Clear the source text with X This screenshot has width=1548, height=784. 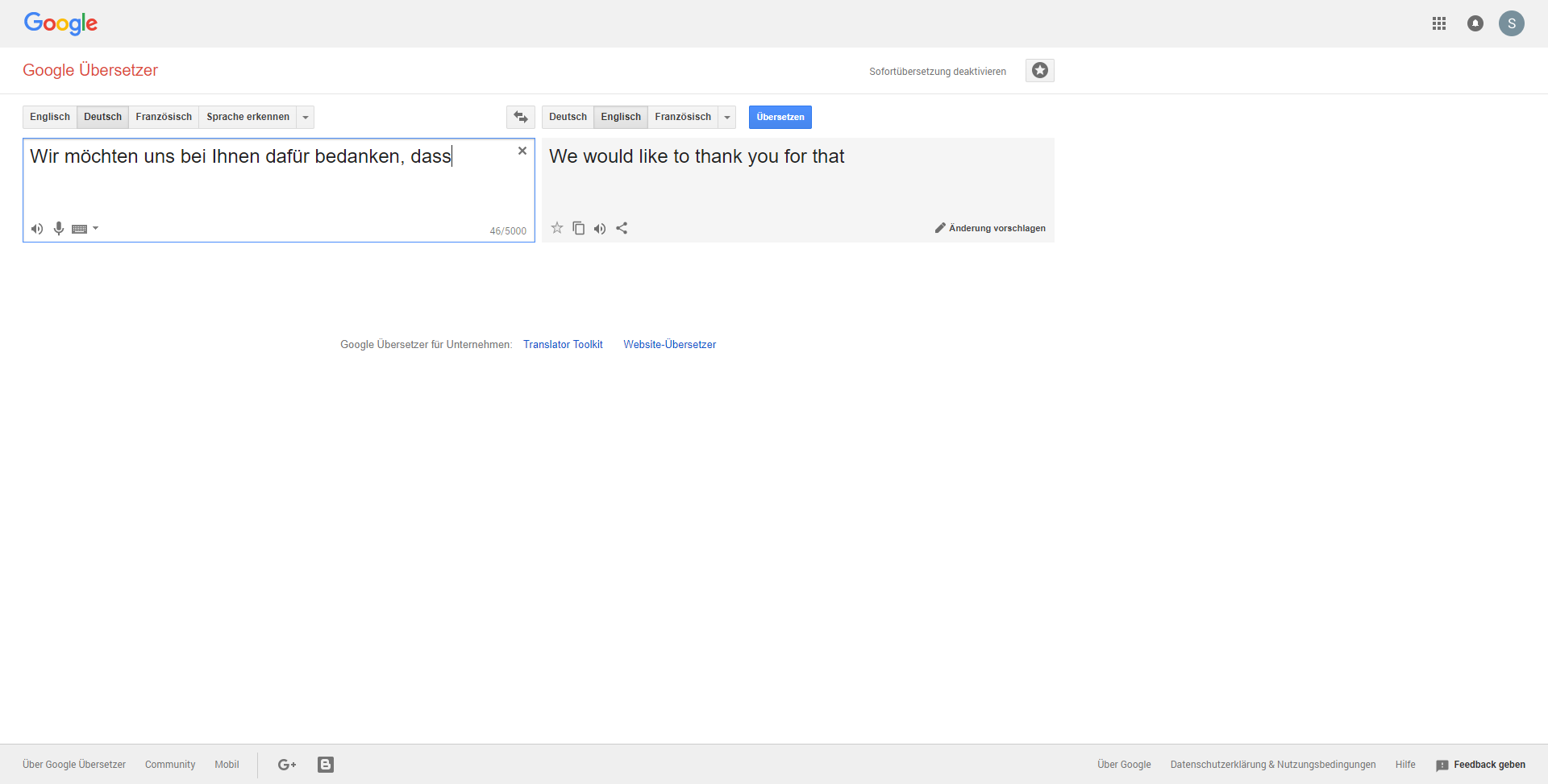(x=522, y=151)
